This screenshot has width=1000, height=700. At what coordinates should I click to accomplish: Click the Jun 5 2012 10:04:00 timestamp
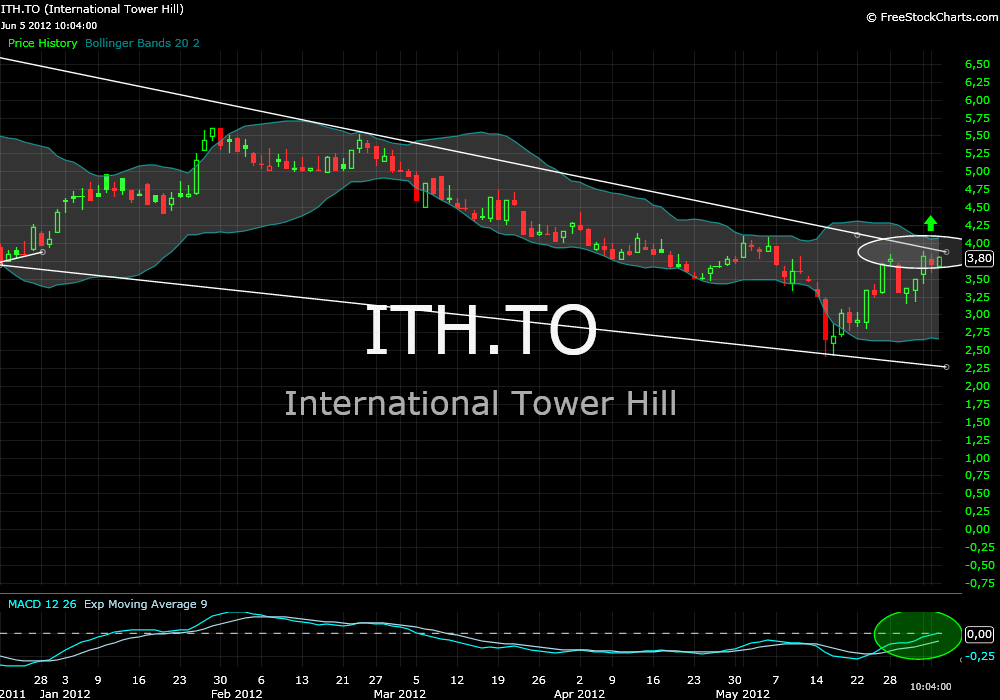(x=49, y=26)
